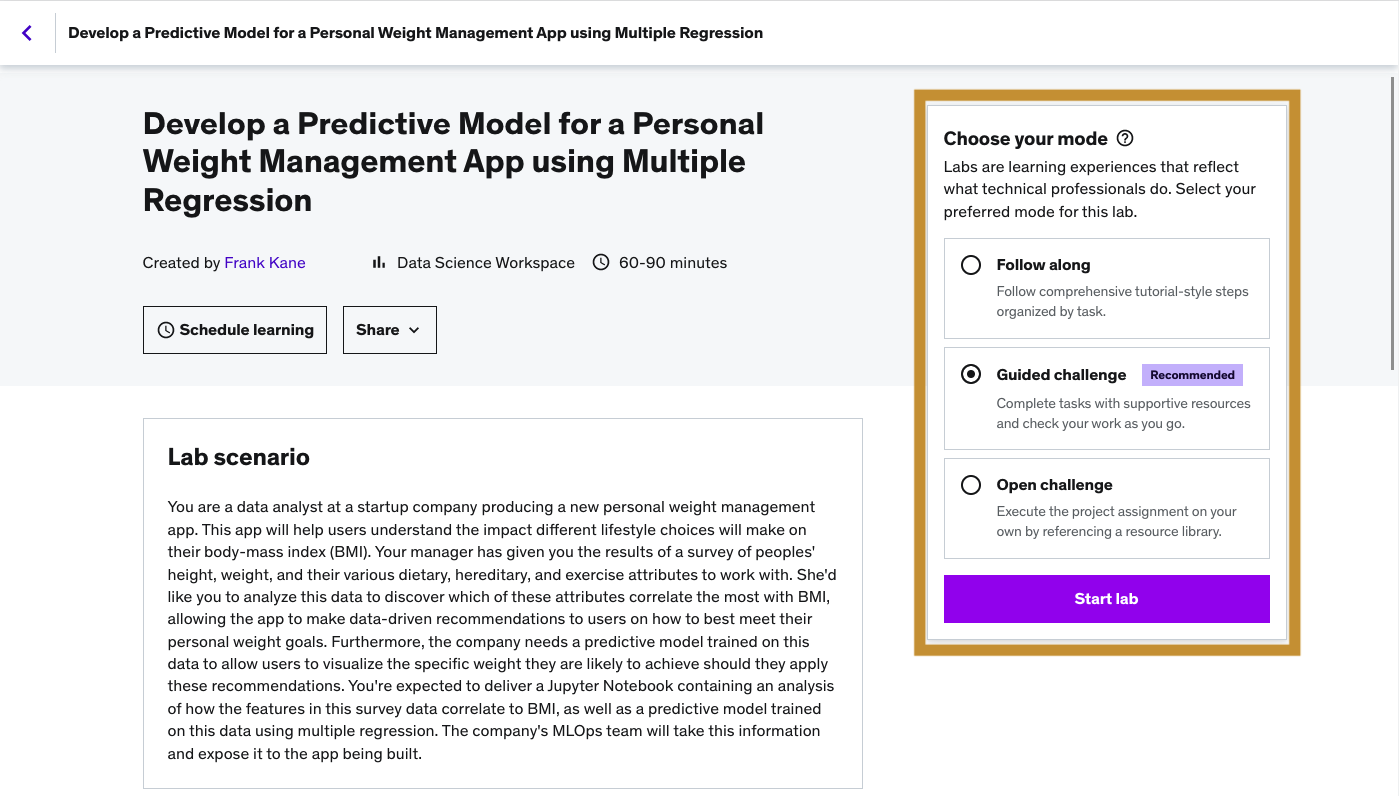Open the help icon beside Choose your mode
The image size is (1399, 796).
pyautogui.click(x=1125, y=138)
